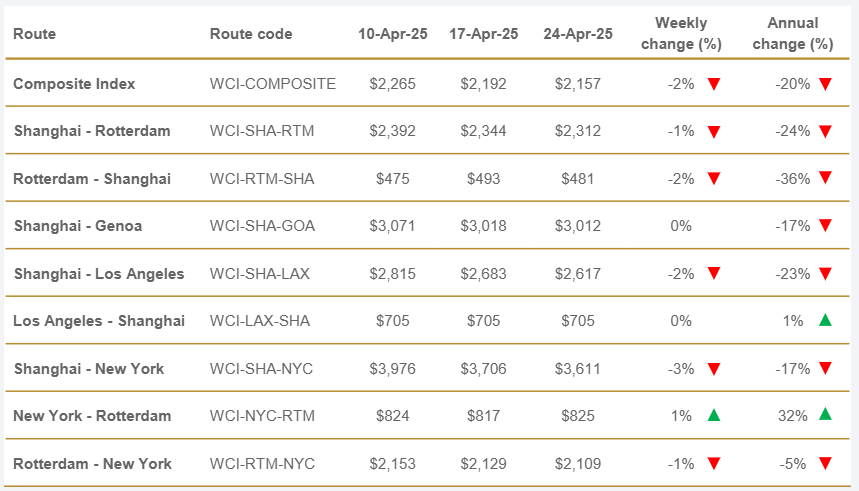Click the Shanghai - Genoa route name
The image size is (859, 491).
coord(78,226)
